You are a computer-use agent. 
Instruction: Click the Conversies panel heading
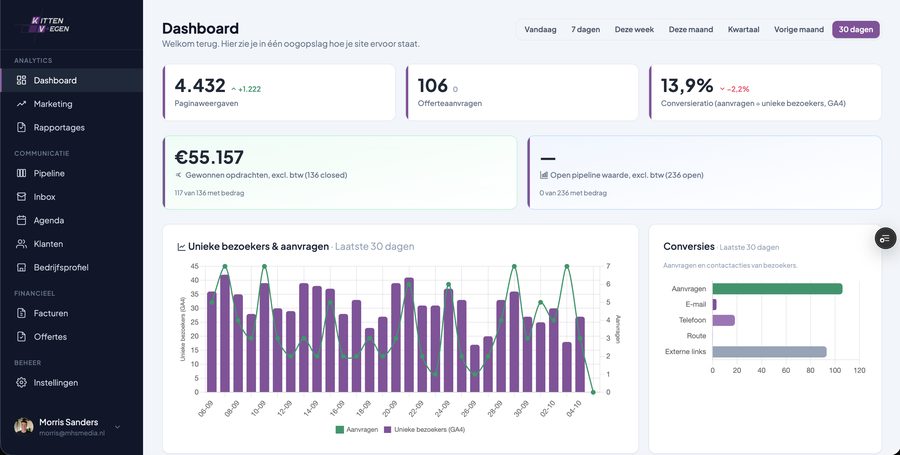688,246
